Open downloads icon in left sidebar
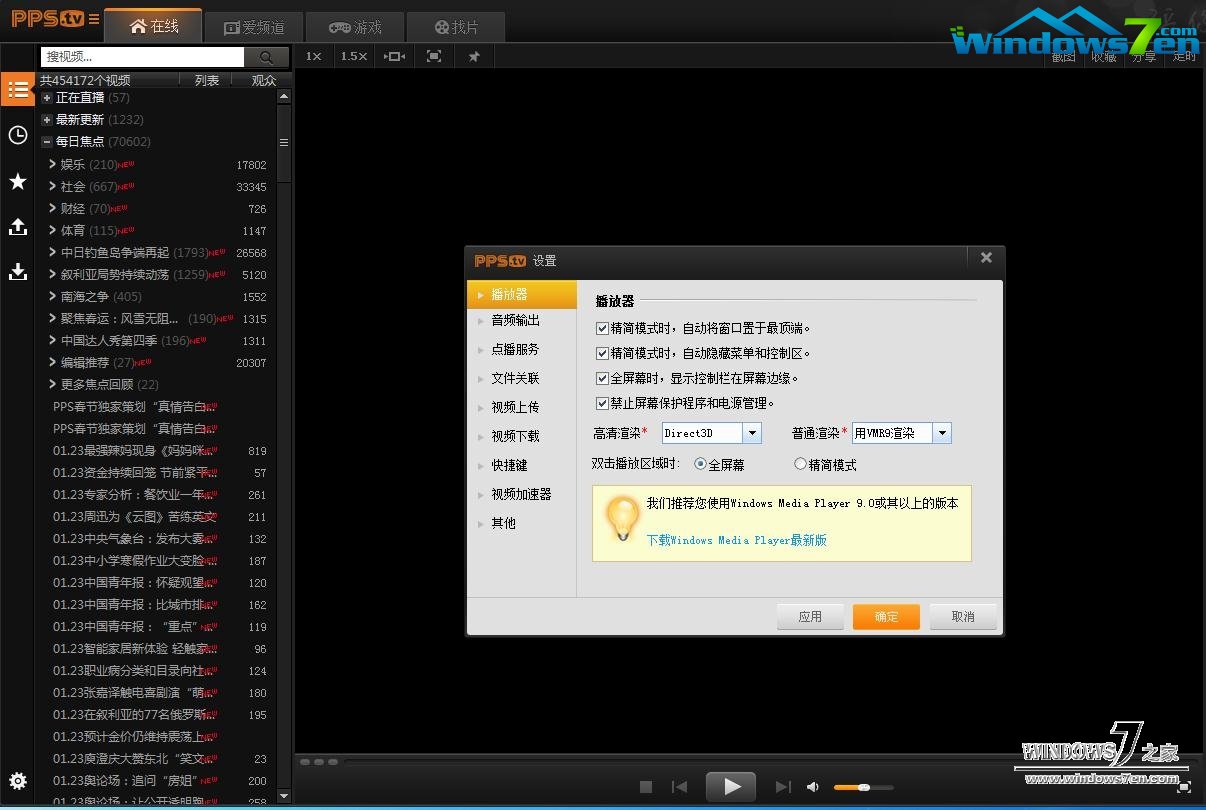Image resolution: width=1206 pixels, height=810 pixels. click(x=18, y=271)
